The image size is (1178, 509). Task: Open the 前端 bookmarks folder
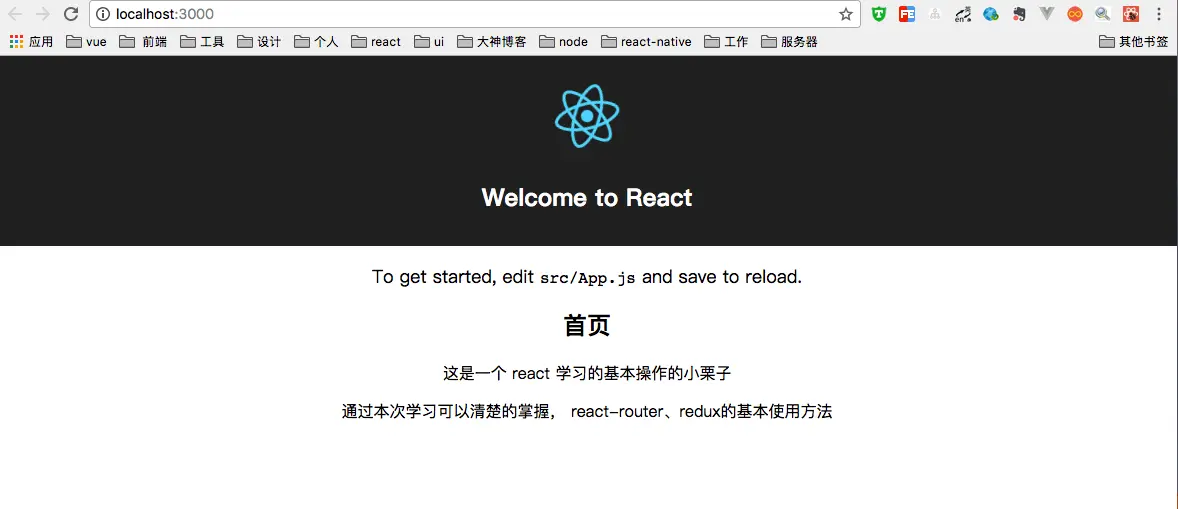[x=143, y=42]
